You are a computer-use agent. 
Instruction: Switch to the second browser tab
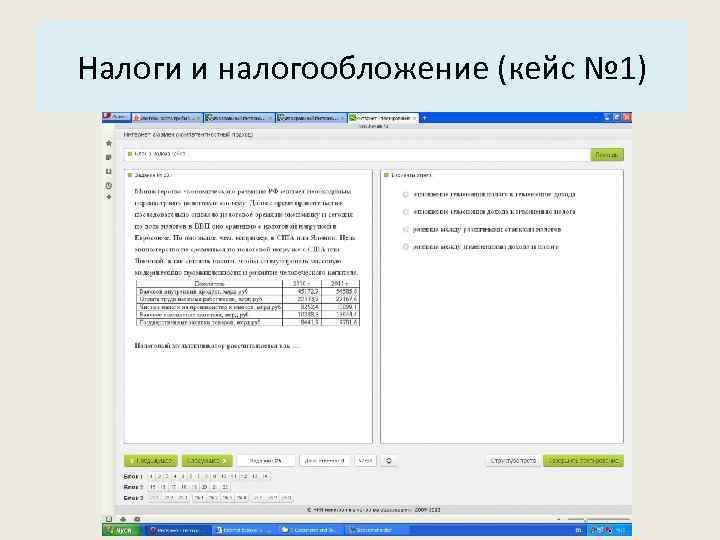pos(239,118)
